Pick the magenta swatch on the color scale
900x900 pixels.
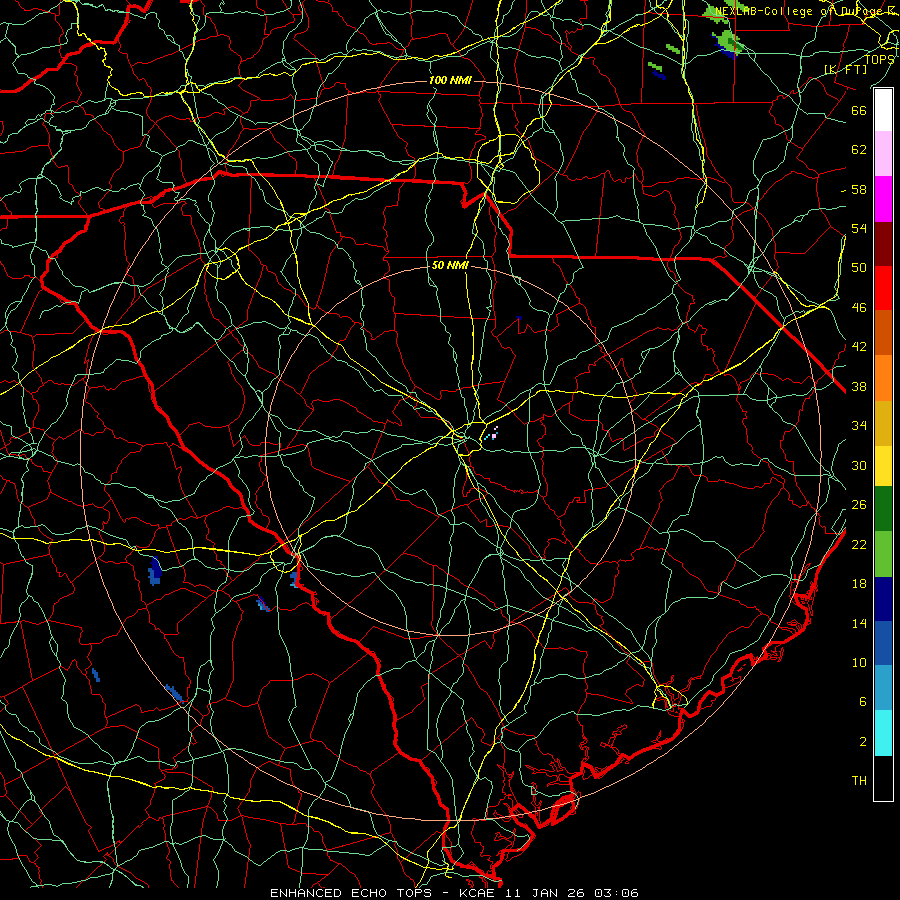[883, 199]
